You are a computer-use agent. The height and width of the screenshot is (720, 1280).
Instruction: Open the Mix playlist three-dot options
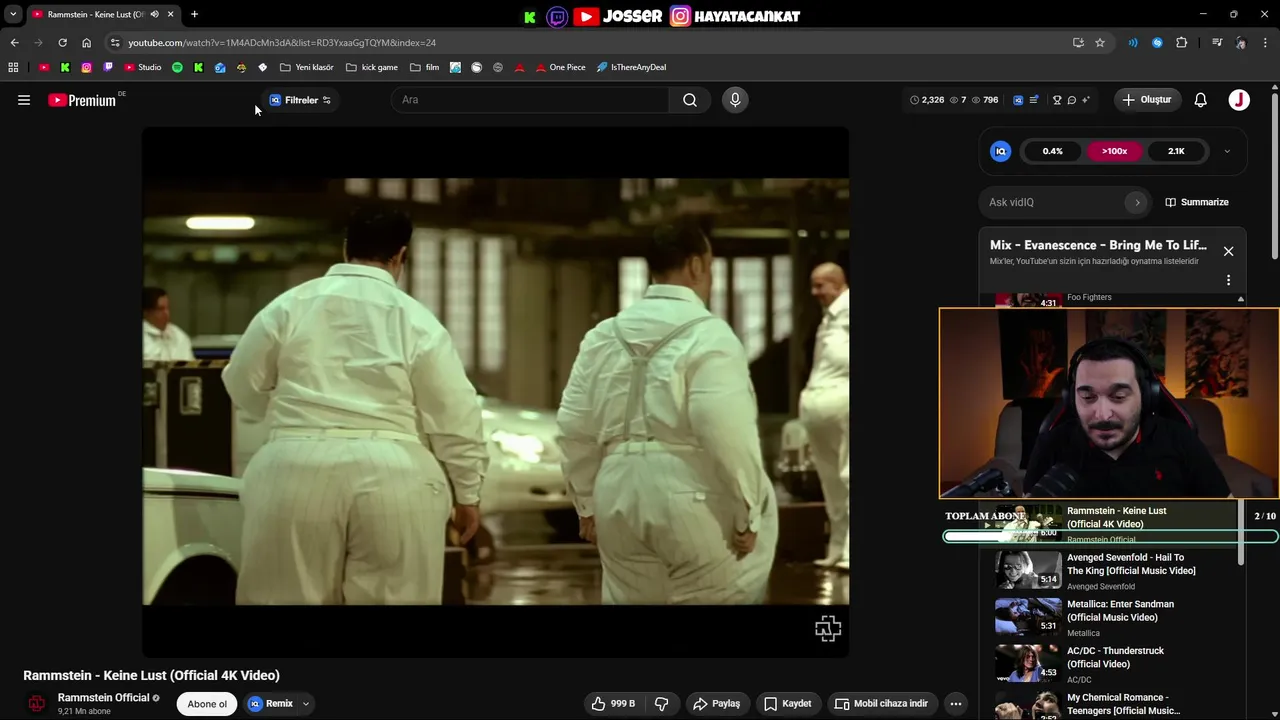click(x=1228, y=280)
